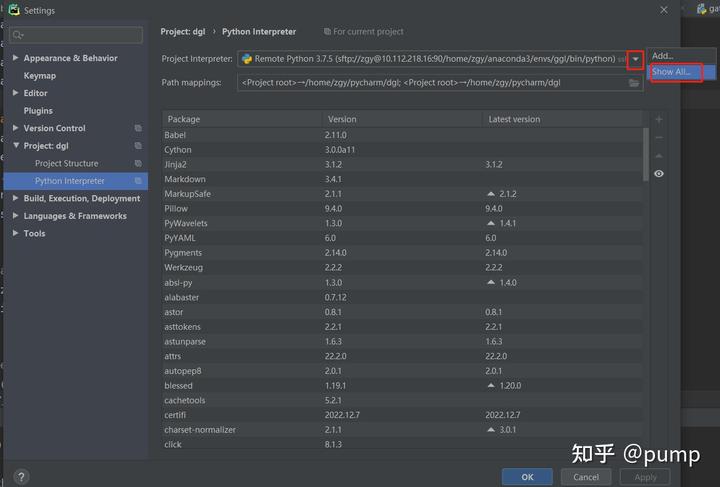Select the certifi package row

coord(403,414)
